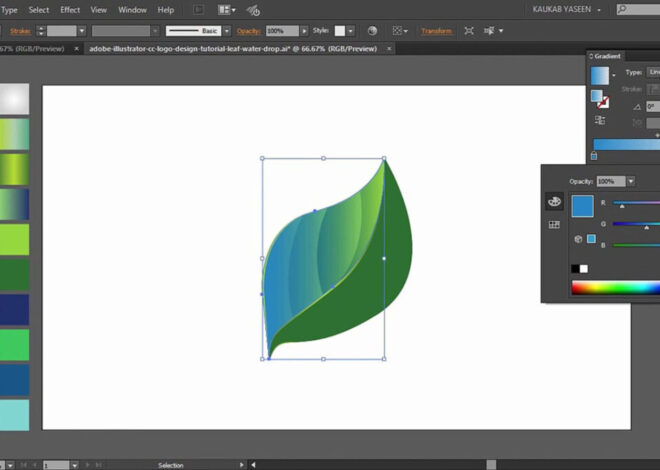Click the blue gradient slider bar
This screenshot has height=470, width=660.
(626, 144)
